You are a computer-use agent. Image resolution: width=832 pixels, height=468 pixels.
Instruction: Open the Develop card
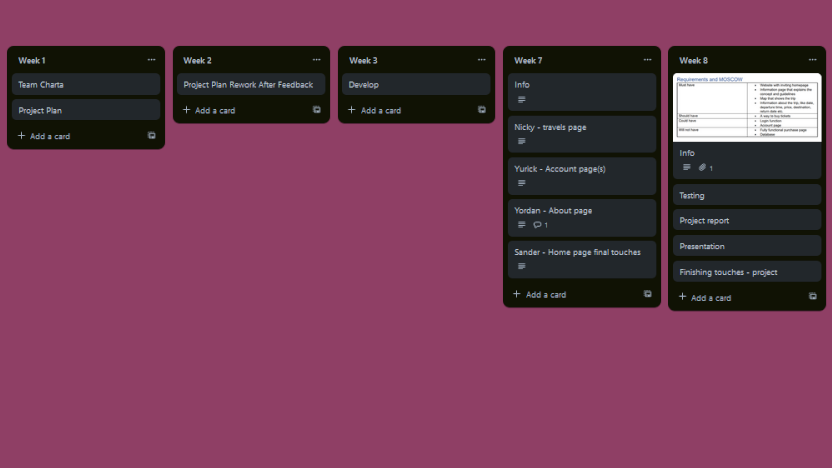pos(416,84)
